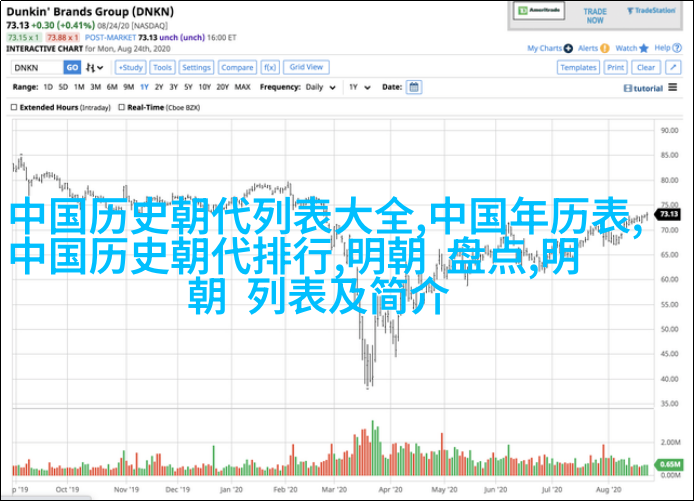Clear the chart drawings
This screenshot has height=502, width=695.
click(x=646, y=68)
